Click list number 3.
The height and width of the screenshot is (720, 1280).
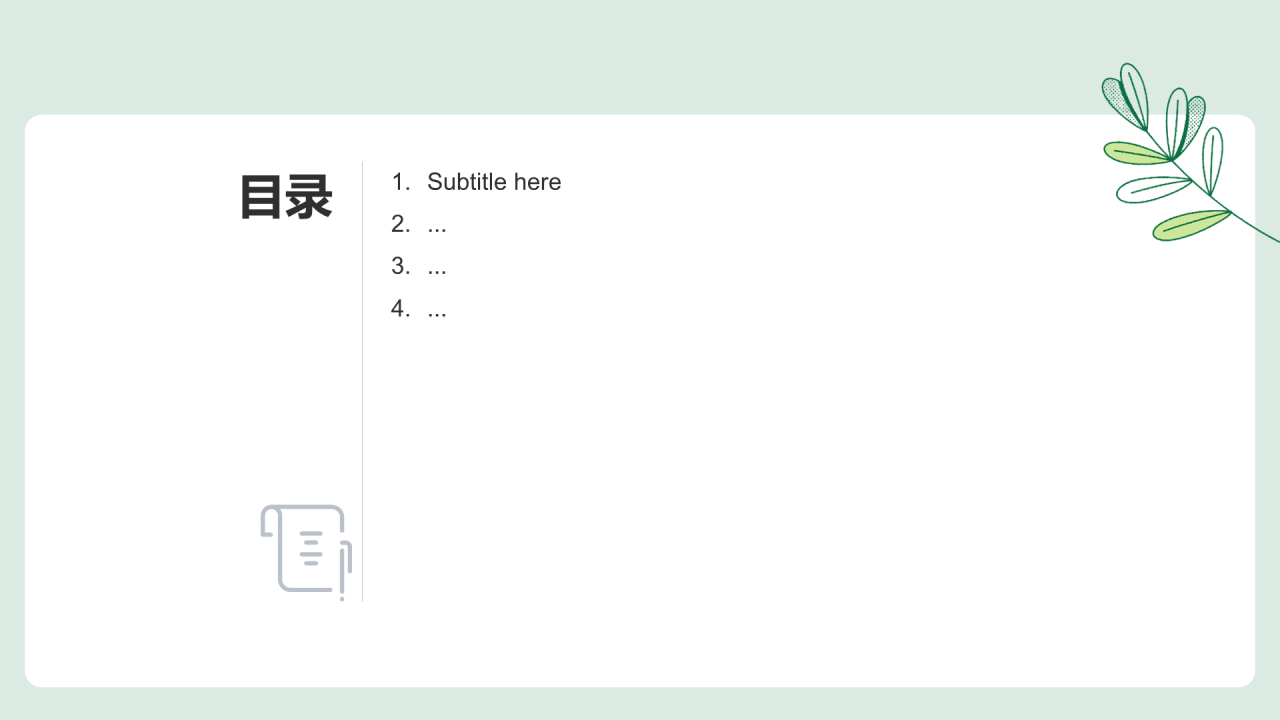click(x=400, y=266)
